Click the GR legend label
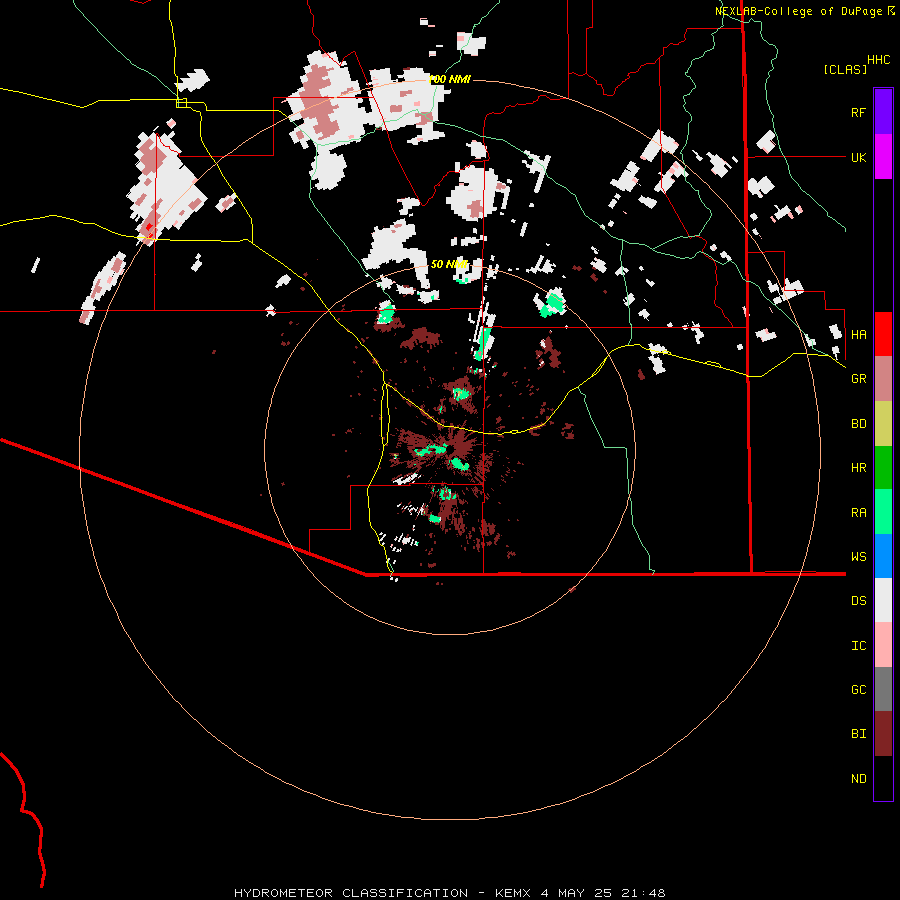This screenshot has height=900, width=900. pyautogui.click(x=858, y=379)
